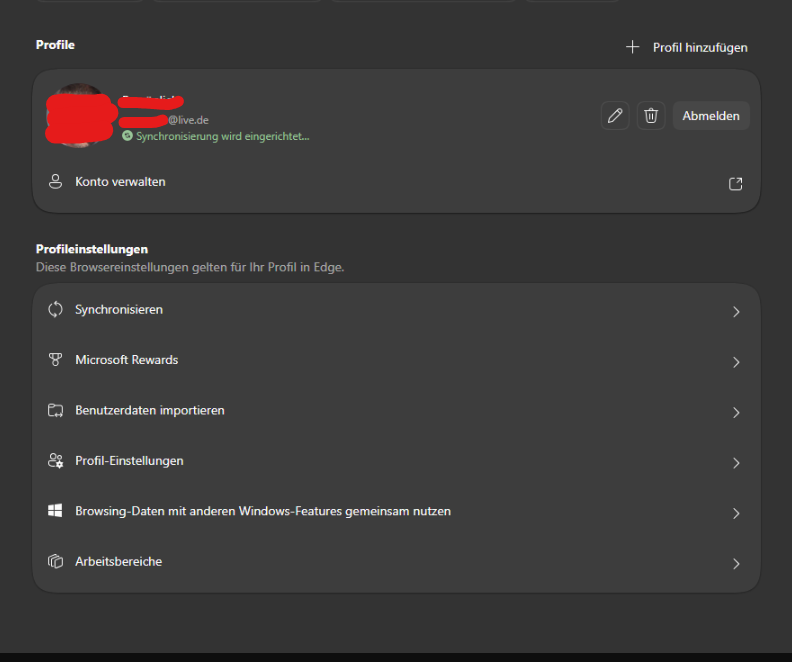Click the Profil-Einstellungen people-gear icon

pos(55,461)
